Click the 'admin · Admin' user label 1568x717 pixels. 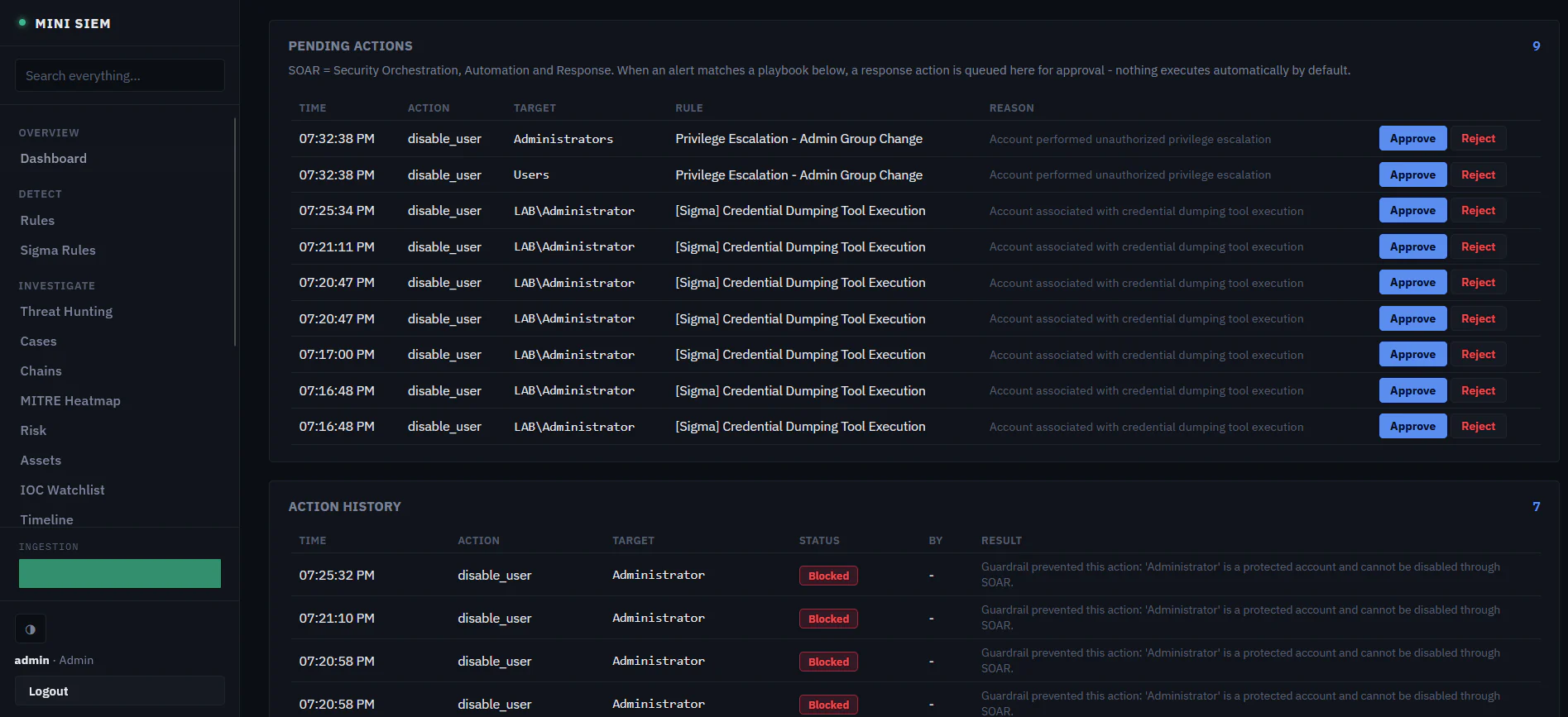coord(54,660)
